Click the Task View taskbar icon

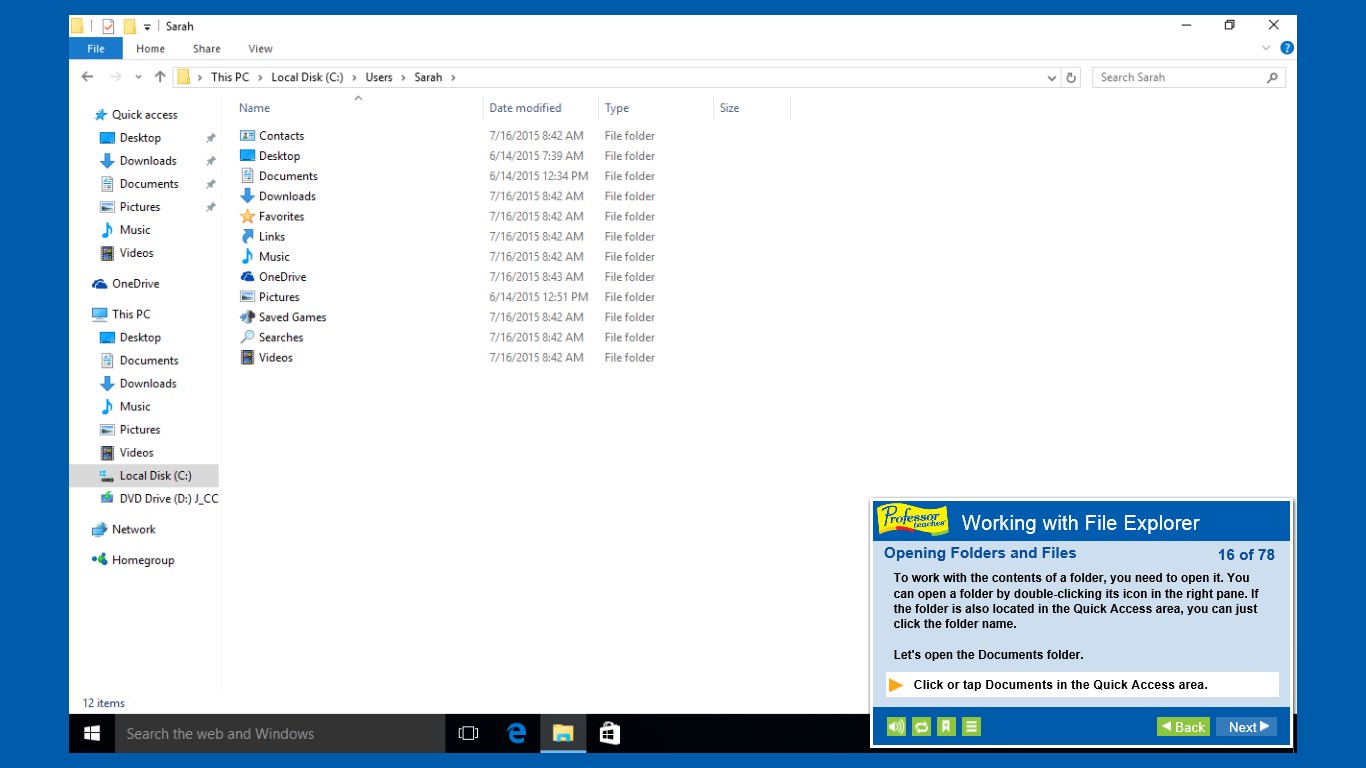tap(468, 733)
